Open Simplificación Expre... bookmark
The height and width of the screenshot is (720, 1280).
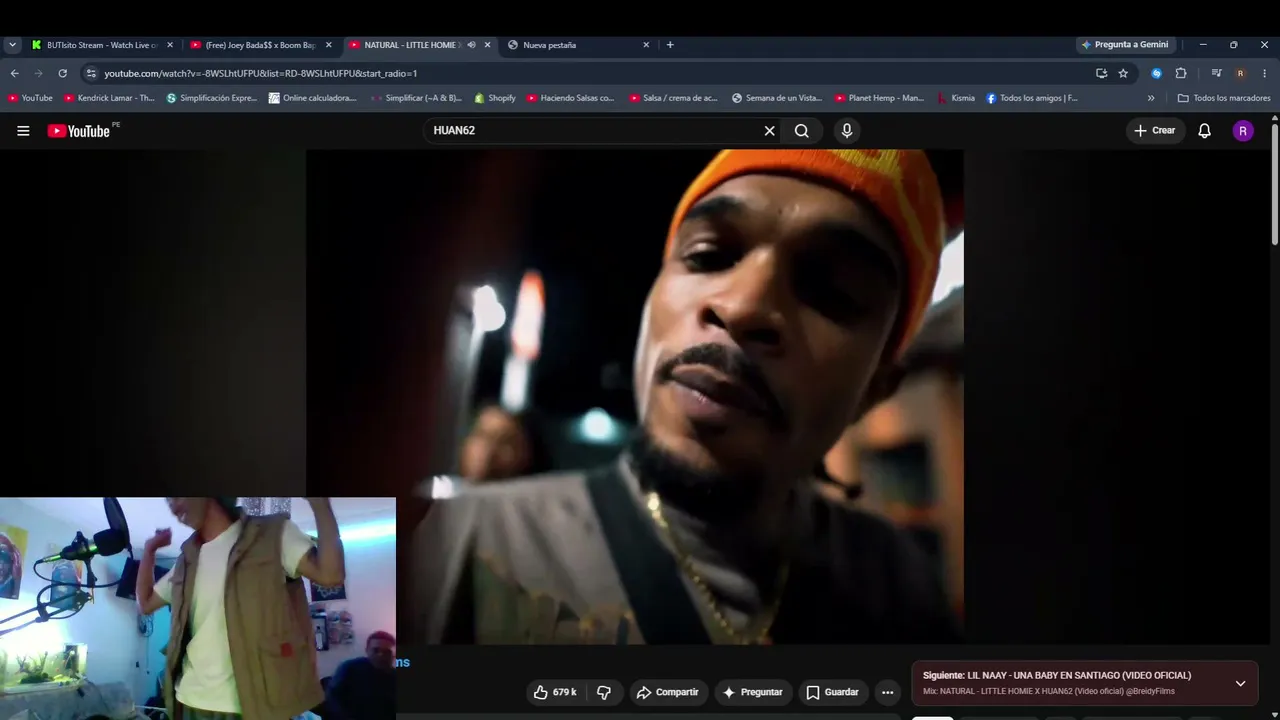coord(212,98)
